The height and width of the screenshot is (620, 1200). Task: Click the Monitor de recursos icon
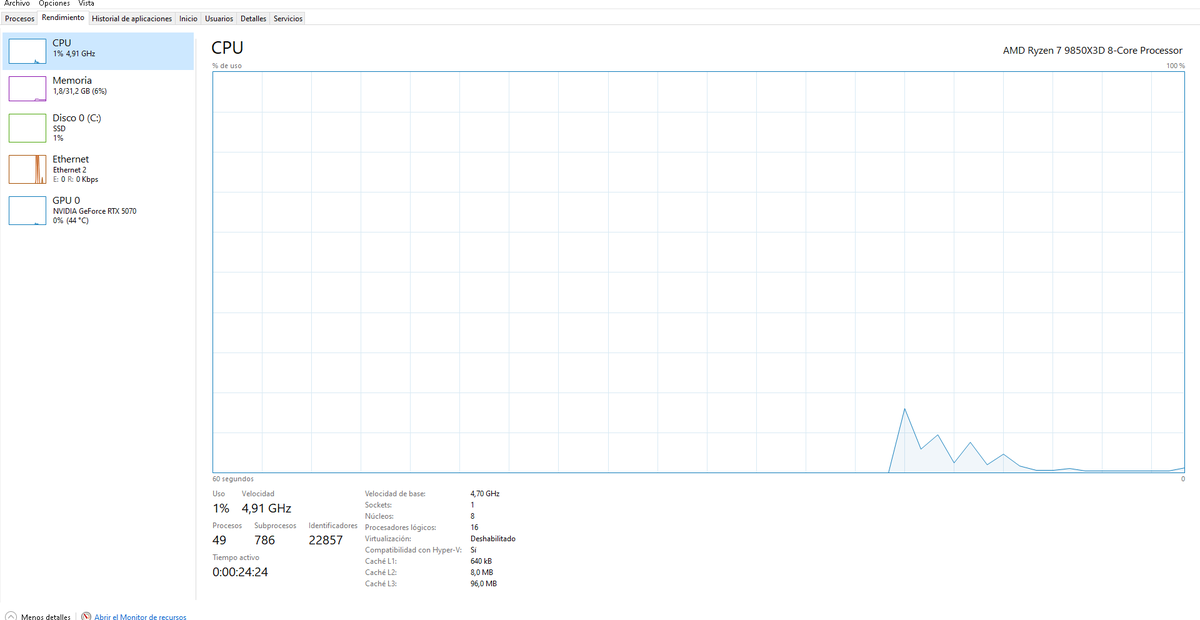(x=86, y=616)
